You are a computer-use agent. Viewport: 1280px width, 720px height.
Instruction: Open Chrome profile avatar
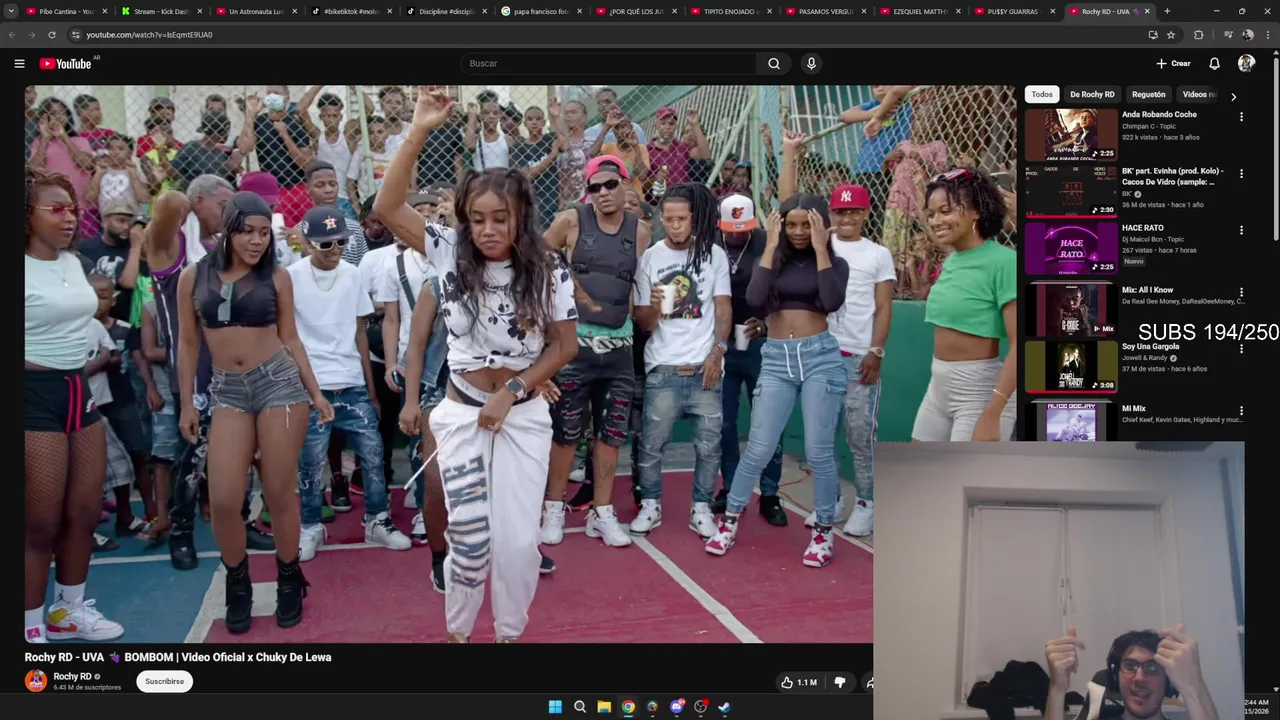click(1248, 34)
